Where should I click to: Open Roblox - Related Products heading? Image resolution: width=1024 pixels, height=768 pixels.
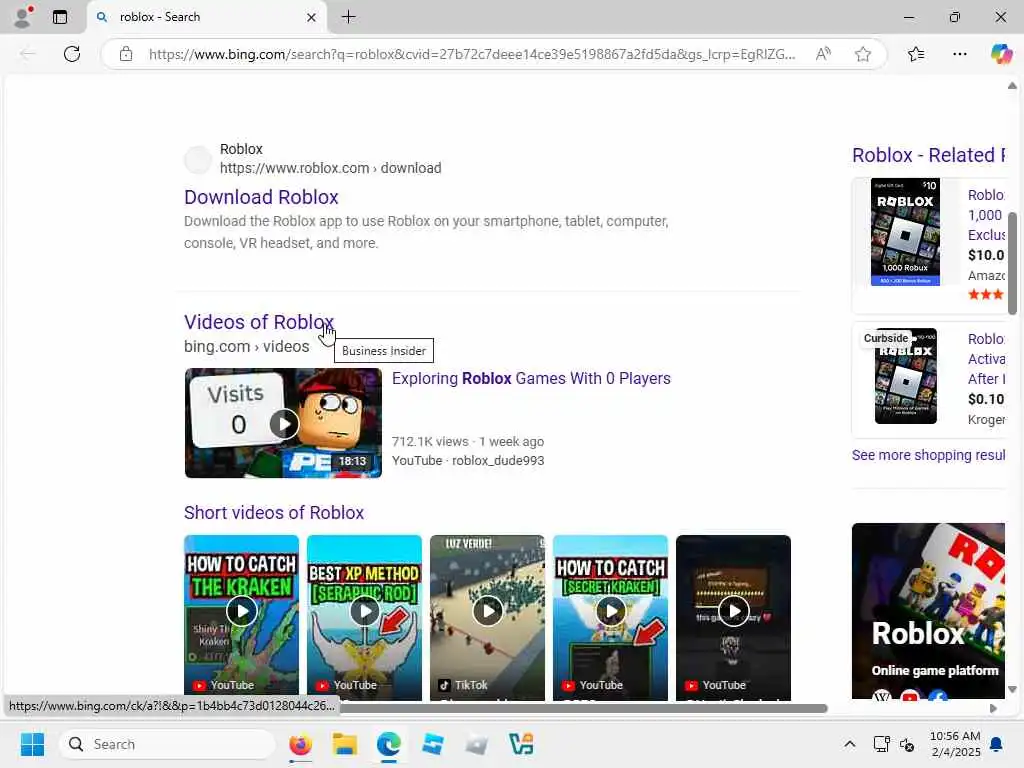(x=928, y=155)
